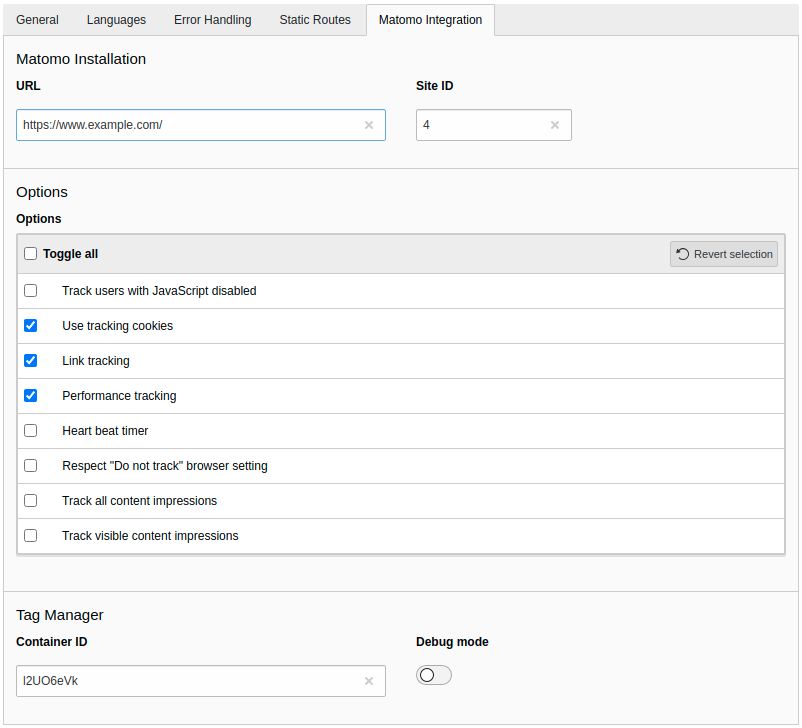The image size is (802, 728).
Task: Select the Matomo Integration tab
Action: 430,20
